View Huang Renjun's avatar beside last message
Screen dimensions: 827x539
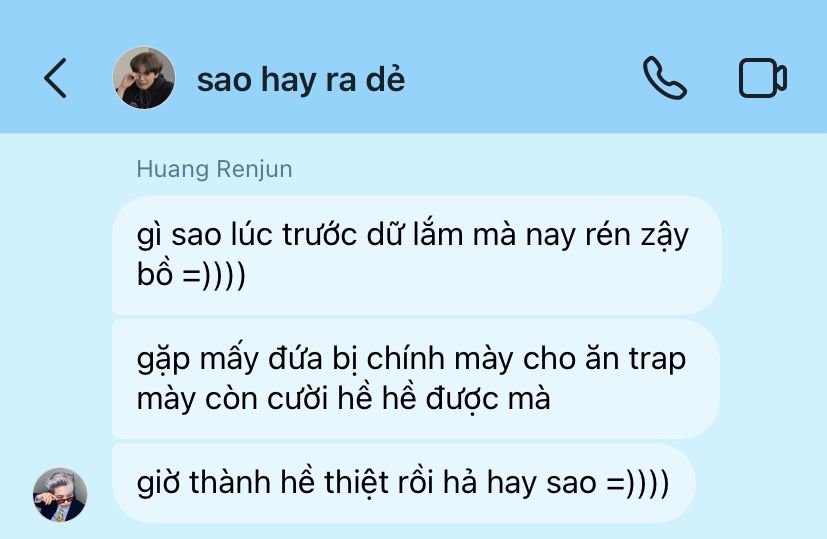[60, 495]
